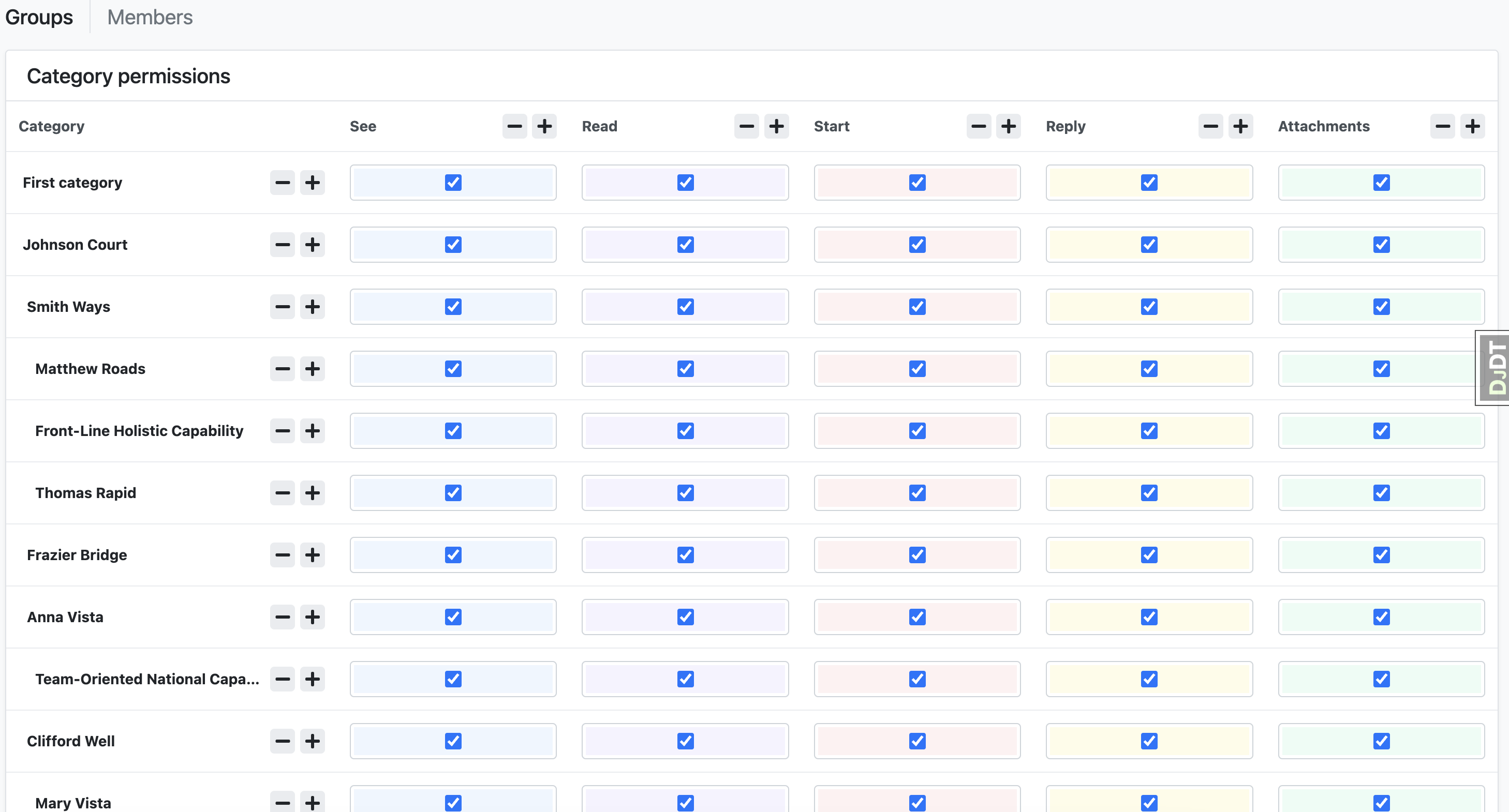Click minus icon in Start column header
The width and height of the screenshot is (1509, 812).
[978, 126]
